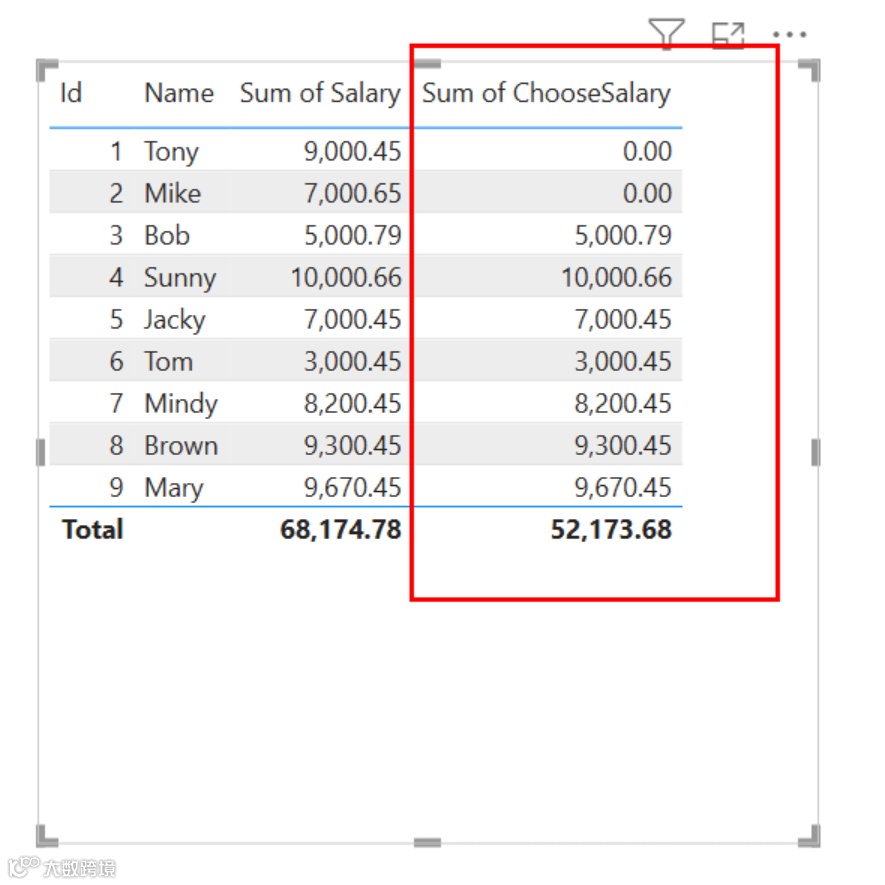
Task: Sort by the Id column header
Action: click(71, 93)
